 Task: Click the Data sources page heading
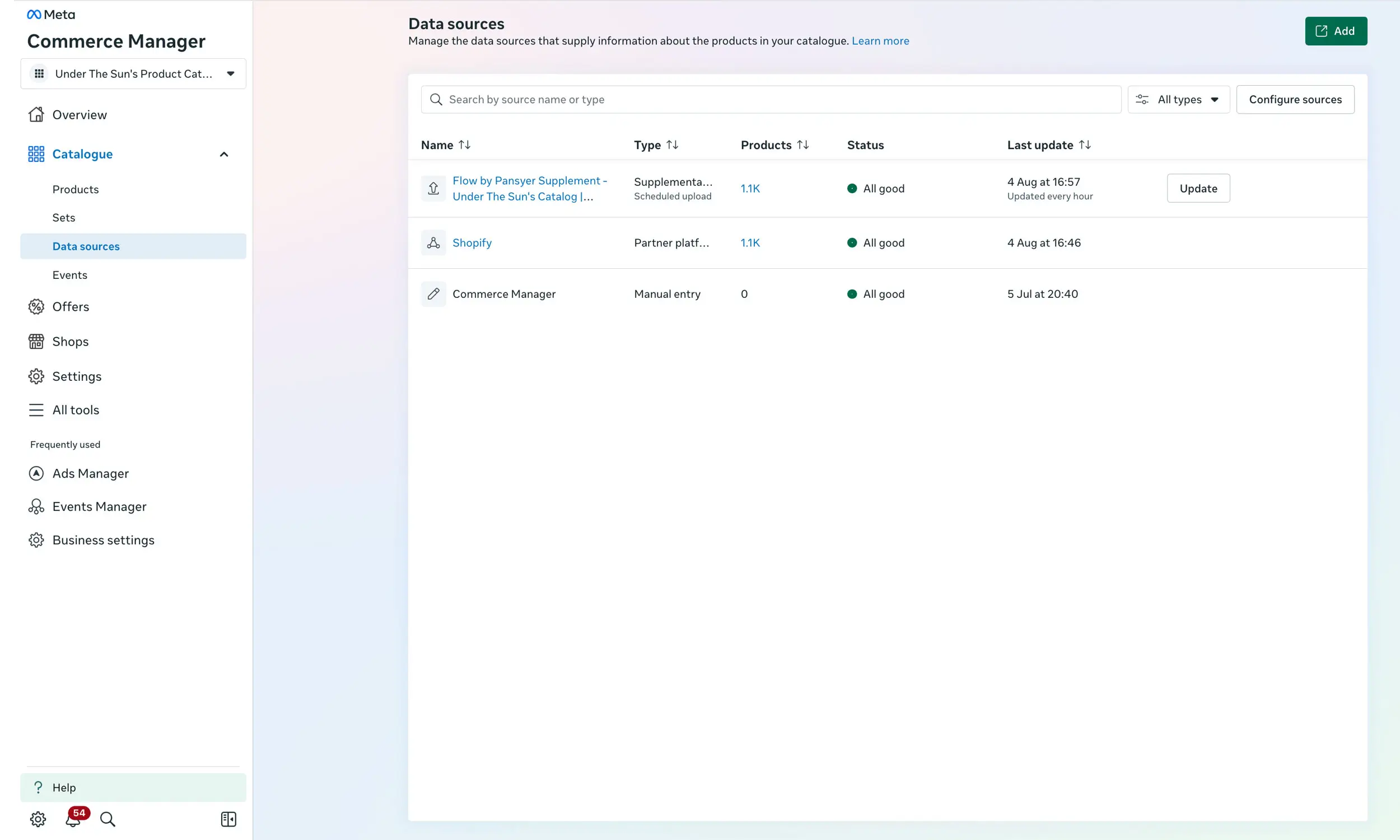pos(456,24)
